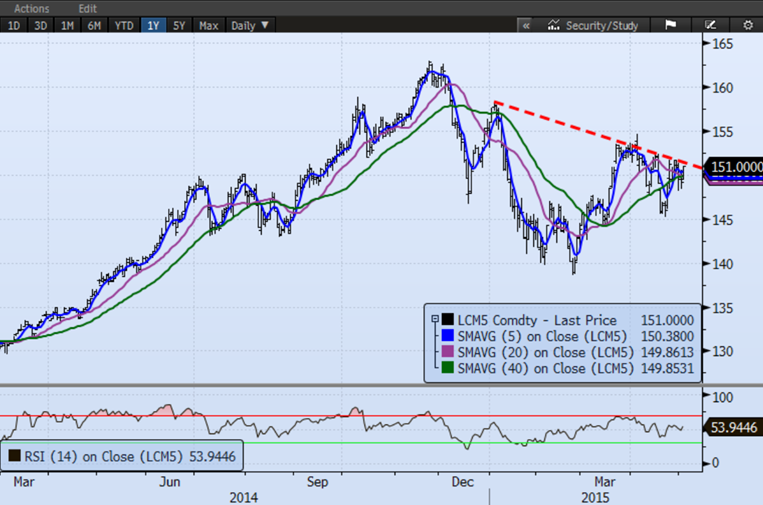Click the 53.9446 RSI value tag

735,427
